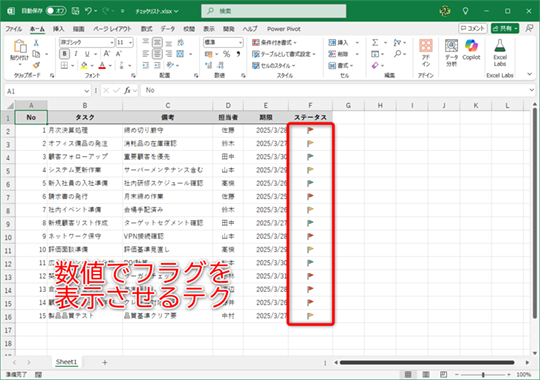The image size is (540, 380).
Task: Click the Paste clipboard icon
Action: [x=20, y=46]
